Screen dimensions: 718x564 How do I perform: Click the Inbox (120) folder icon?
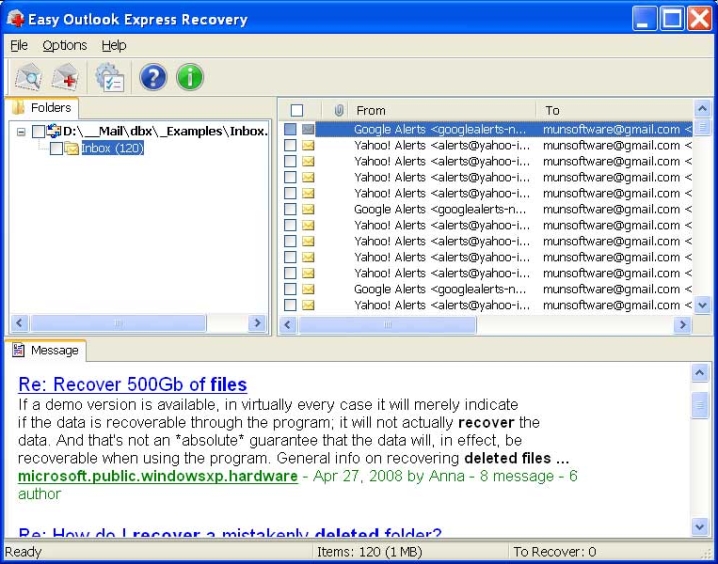tap(72, 149)
